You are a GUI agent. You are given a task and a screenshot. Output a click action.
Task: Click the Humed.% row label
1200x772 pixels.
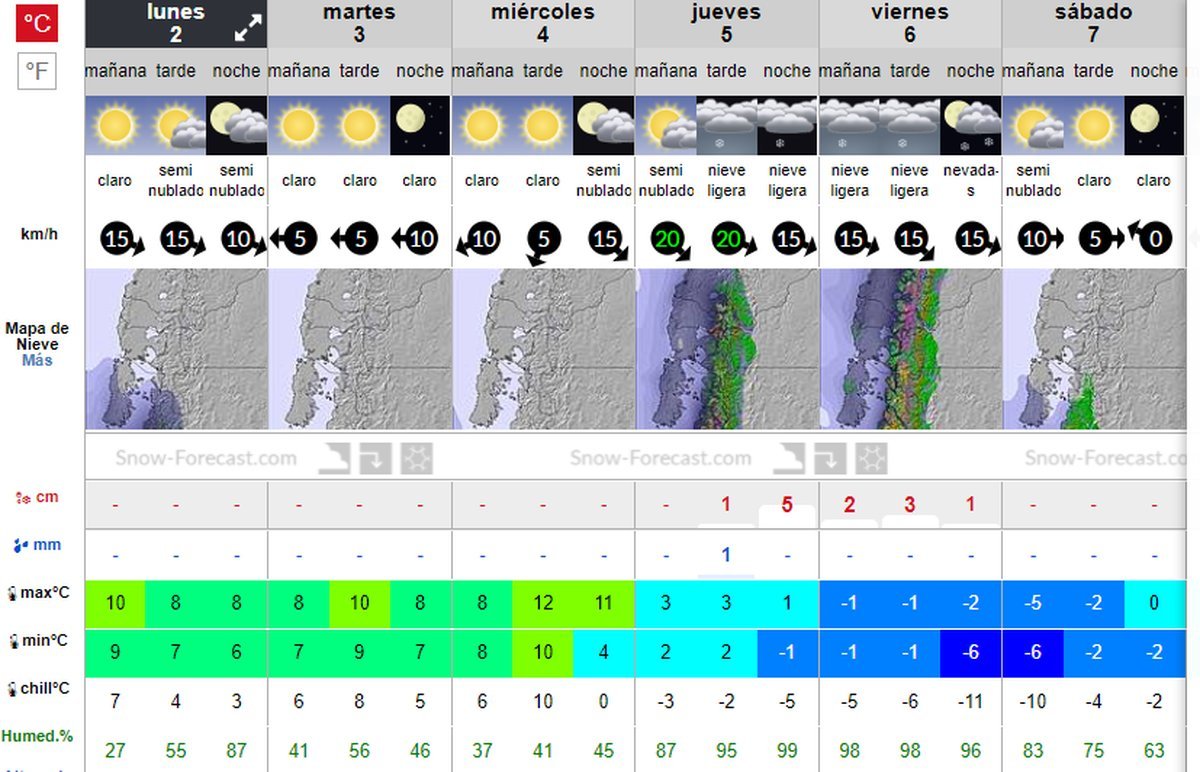(x=37, y=736)
